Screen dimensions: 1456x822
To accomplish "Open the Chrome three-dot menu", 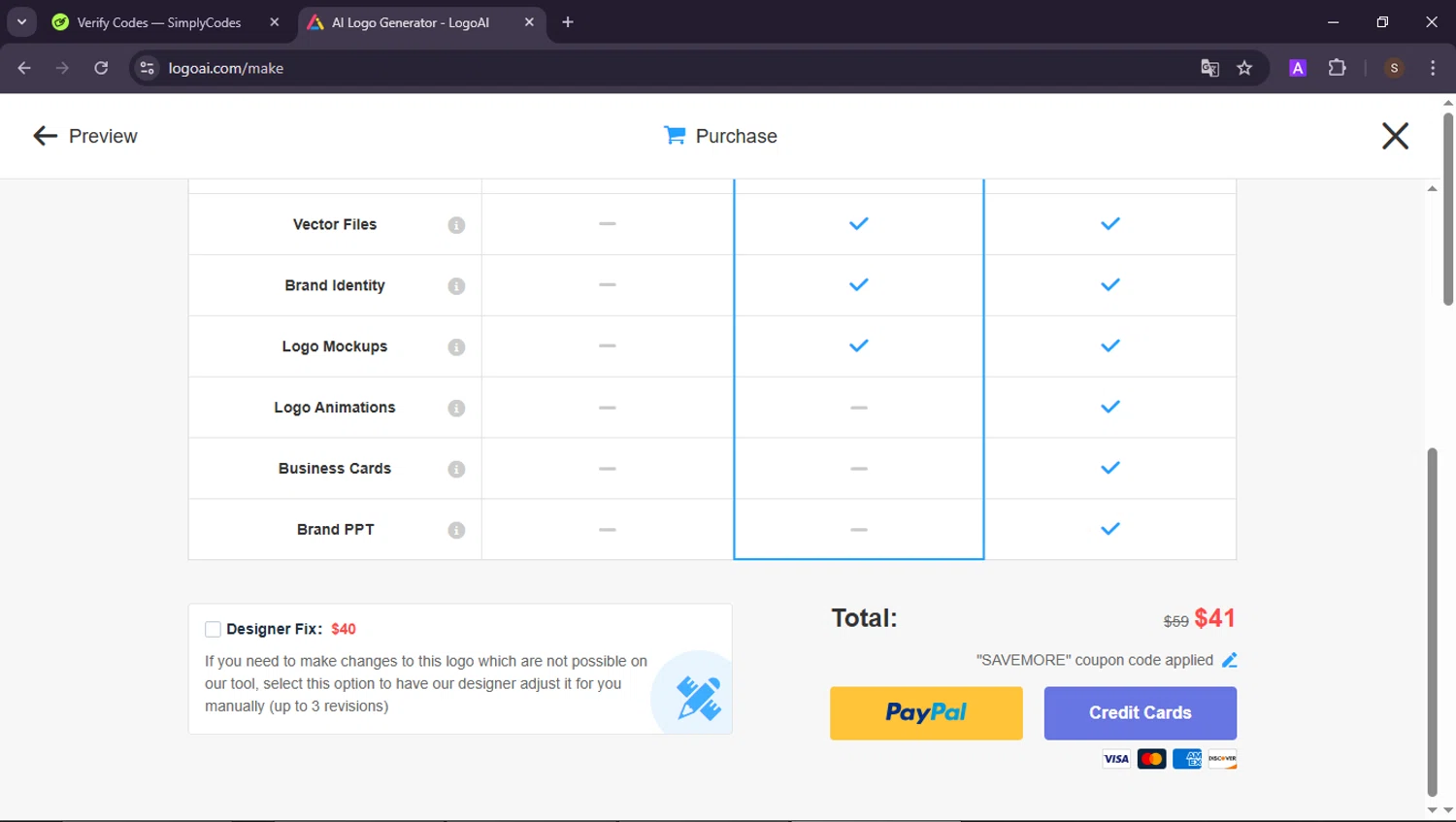I will pos(1433,68).
